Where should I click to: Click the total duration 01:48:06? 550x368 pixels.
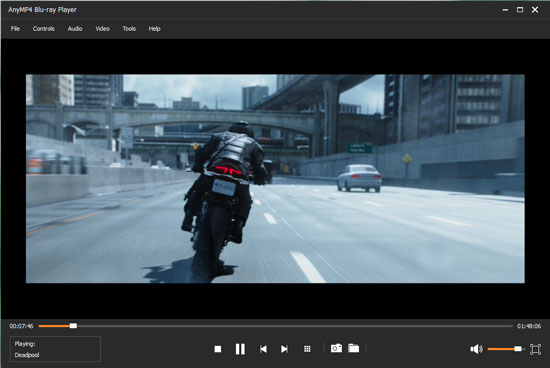(529, 326)
